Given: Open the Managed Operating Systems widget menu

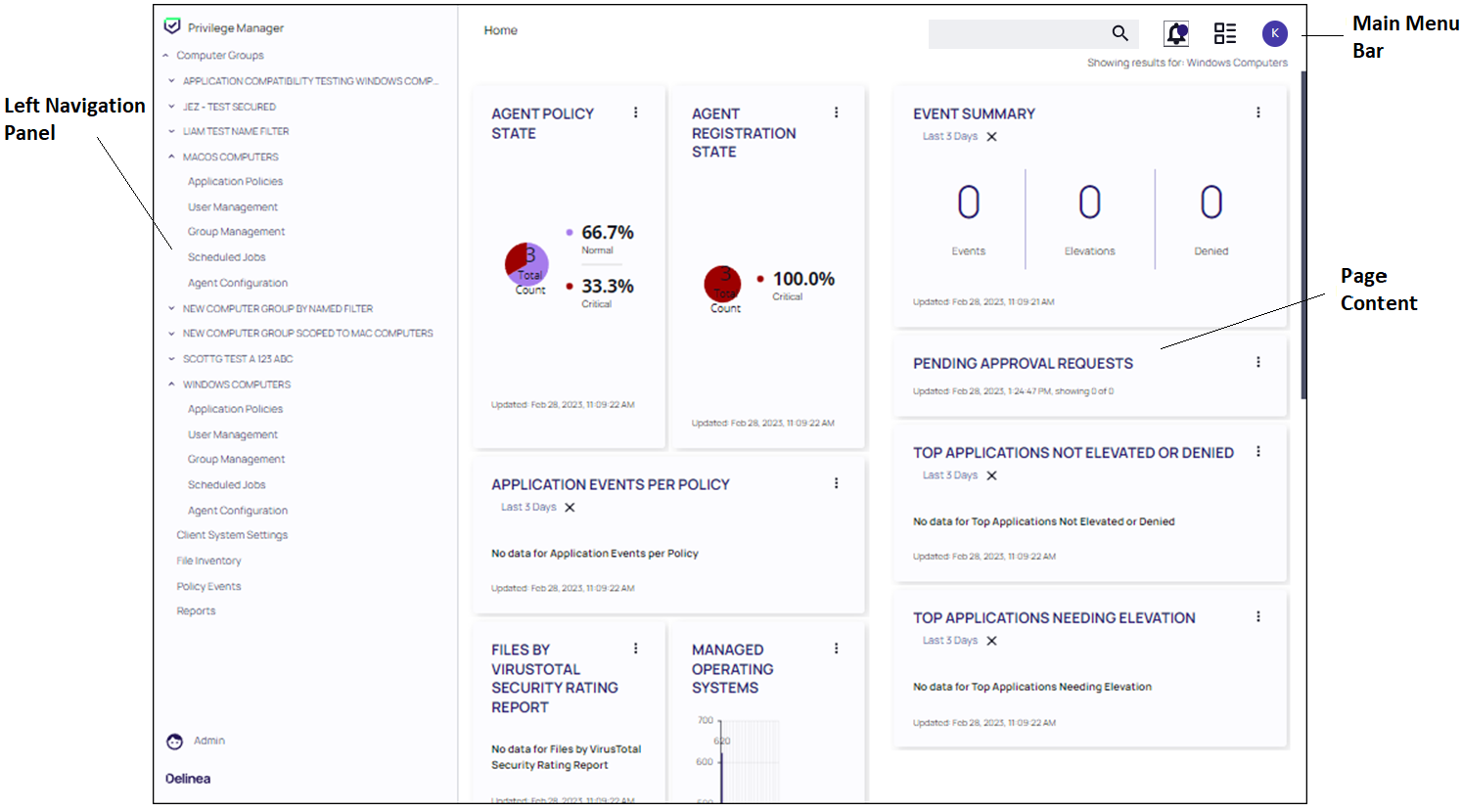Looking at the screenshot, I should [837, 648].
